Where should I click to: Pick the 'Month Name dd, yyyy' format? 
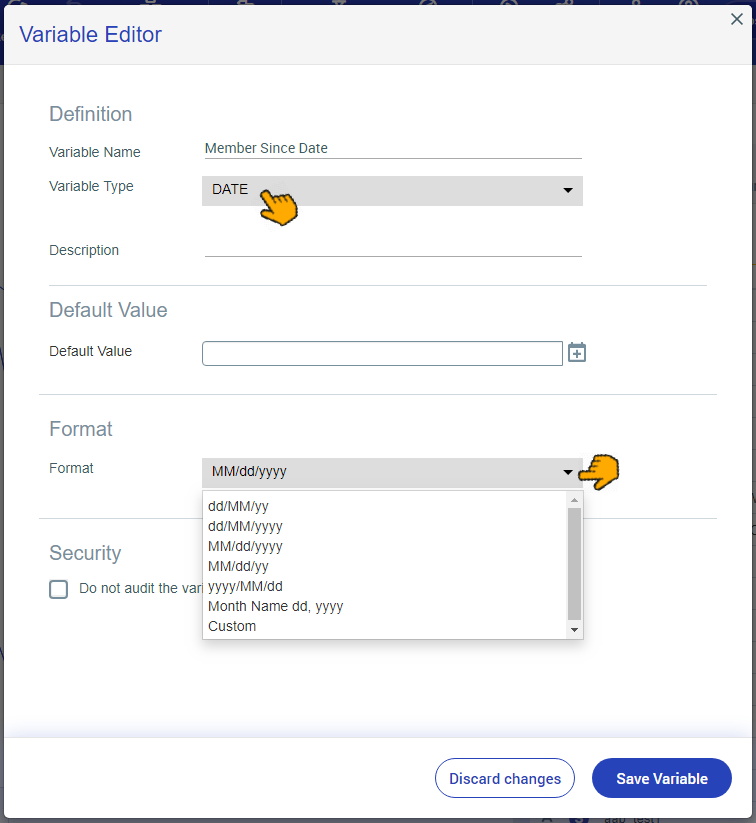pos(386,606)
